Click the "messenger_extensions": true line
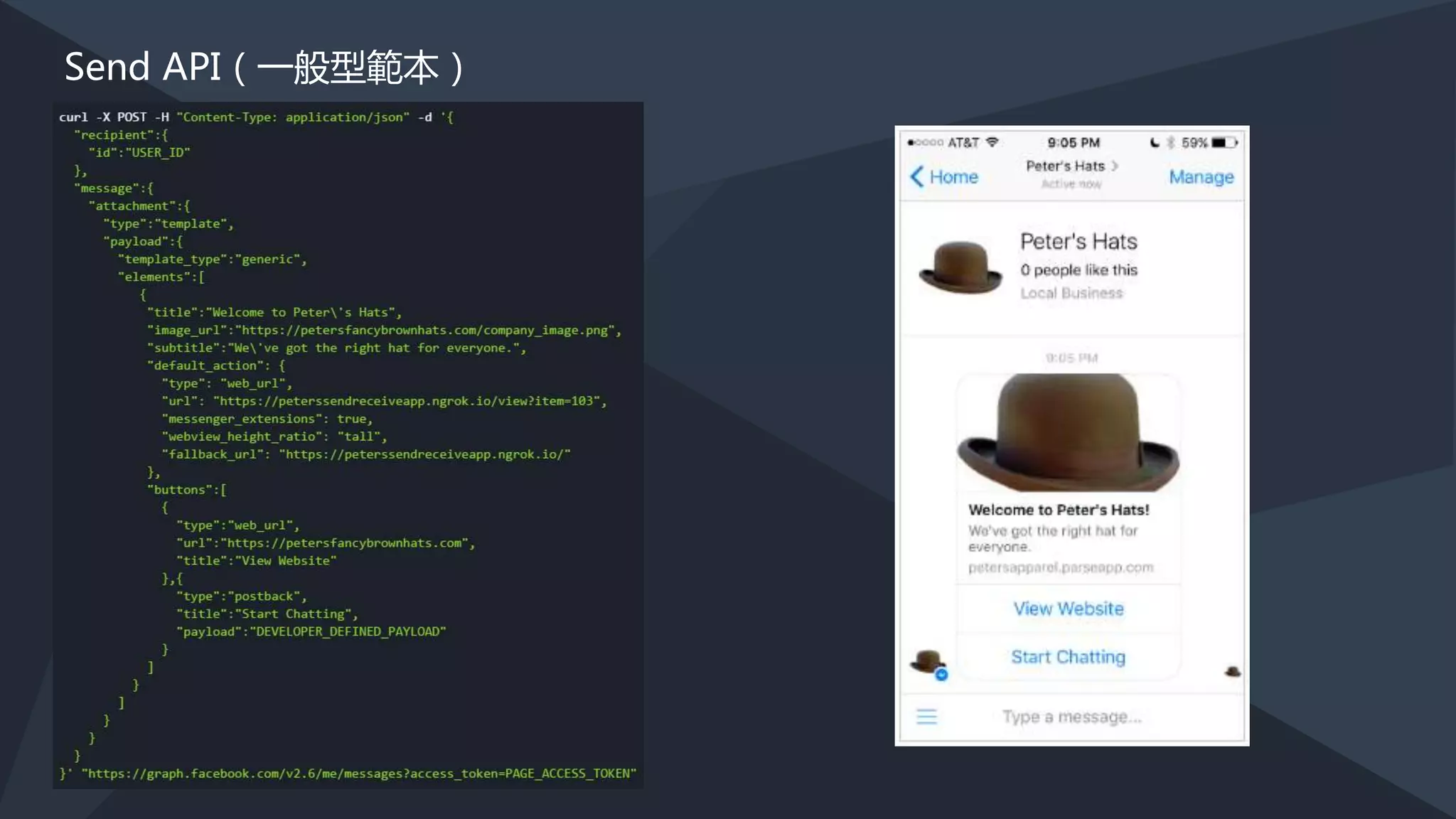Viewport: 1456px width, 819px height. tap(267, 419)
